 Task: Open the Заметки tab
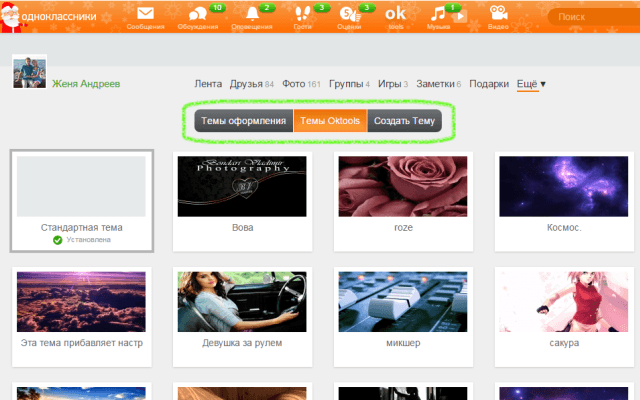[438, 84]
